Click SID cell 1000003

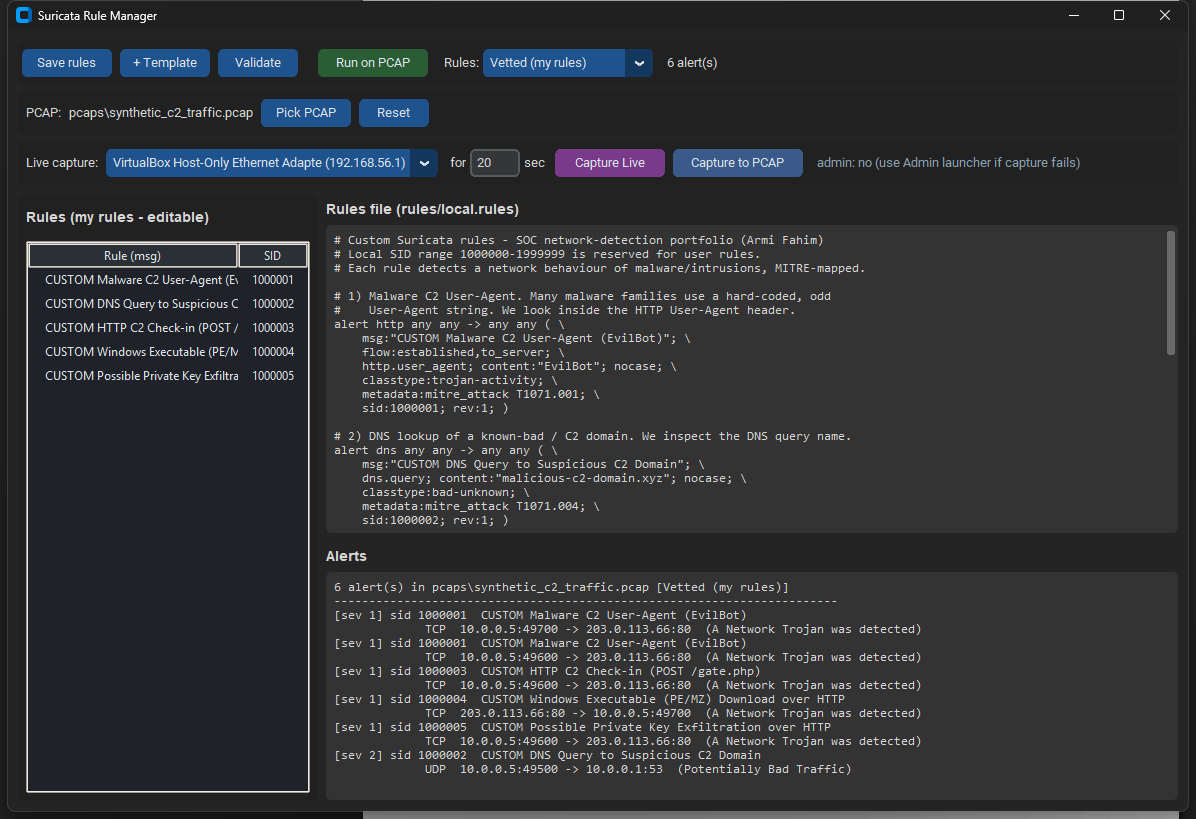click(x=273, y=328)
